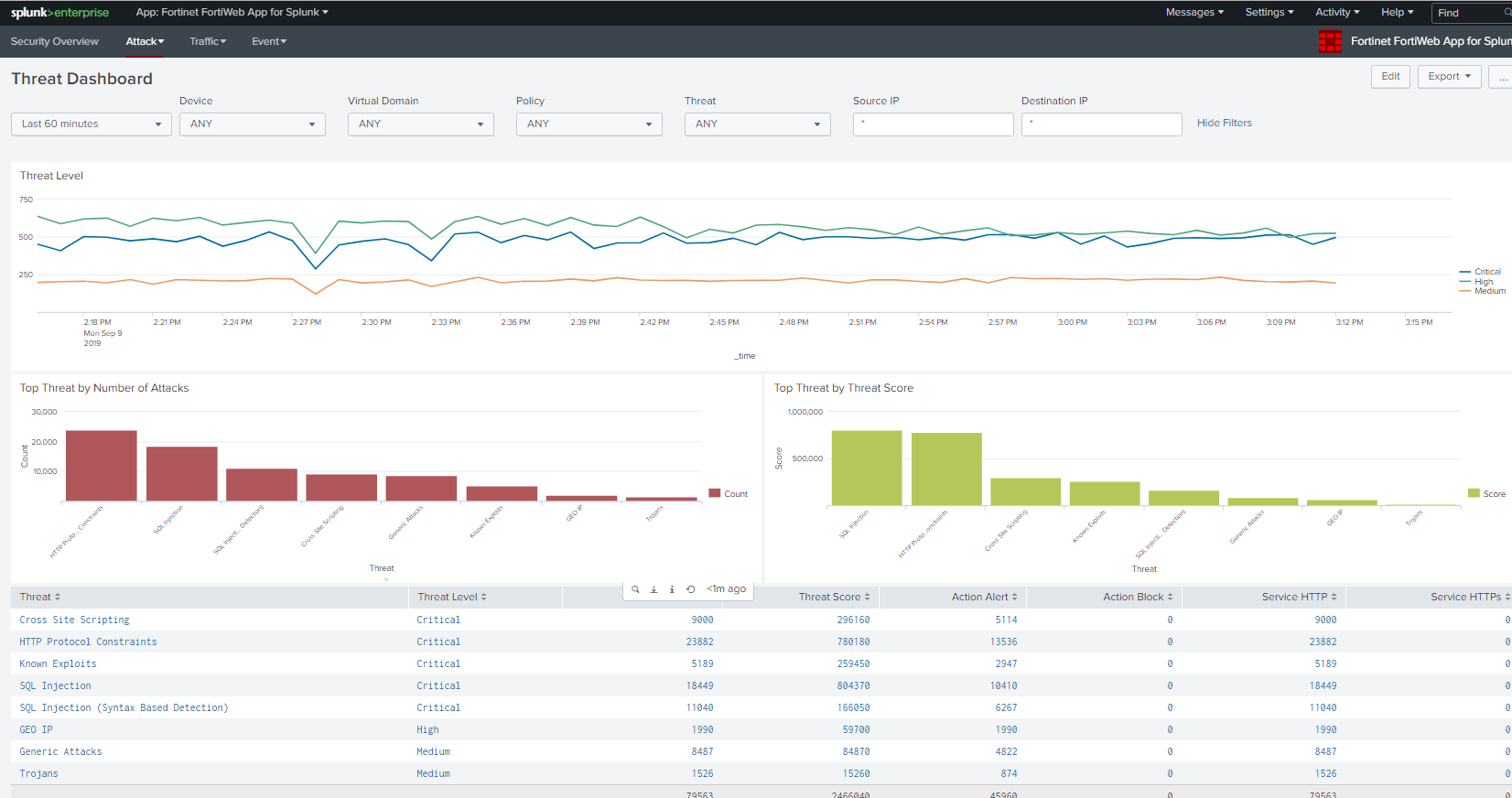The height and width of the screenshot is (798, 1512).
Task: Sort table by Threat Score column arrows
Action: click(867, 597)
